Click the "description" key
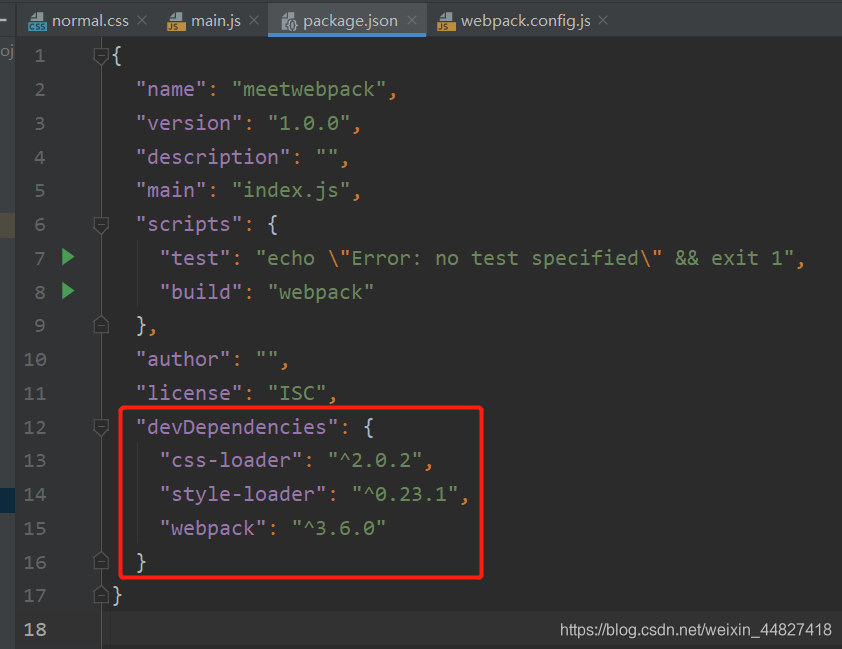Image resolution: width=842 pixels, height=649 pixels. pyautogui.click(x=213, y=157)
